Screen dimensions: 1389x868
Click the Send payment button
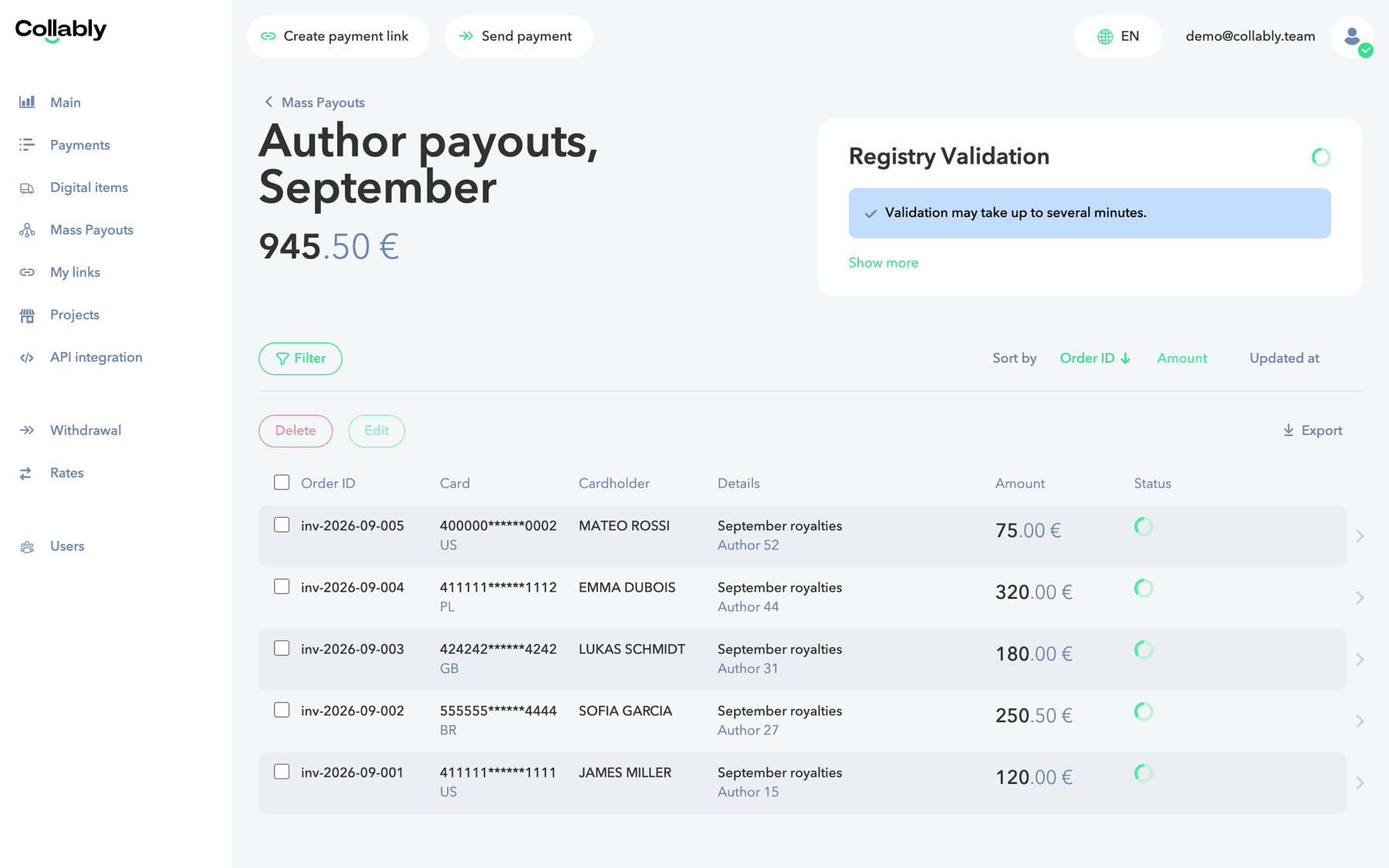point(519,36)
